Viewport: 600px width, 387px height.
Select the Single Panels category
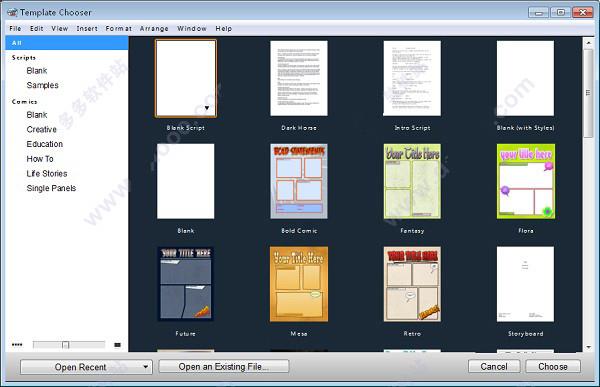[x=51, y=188]
